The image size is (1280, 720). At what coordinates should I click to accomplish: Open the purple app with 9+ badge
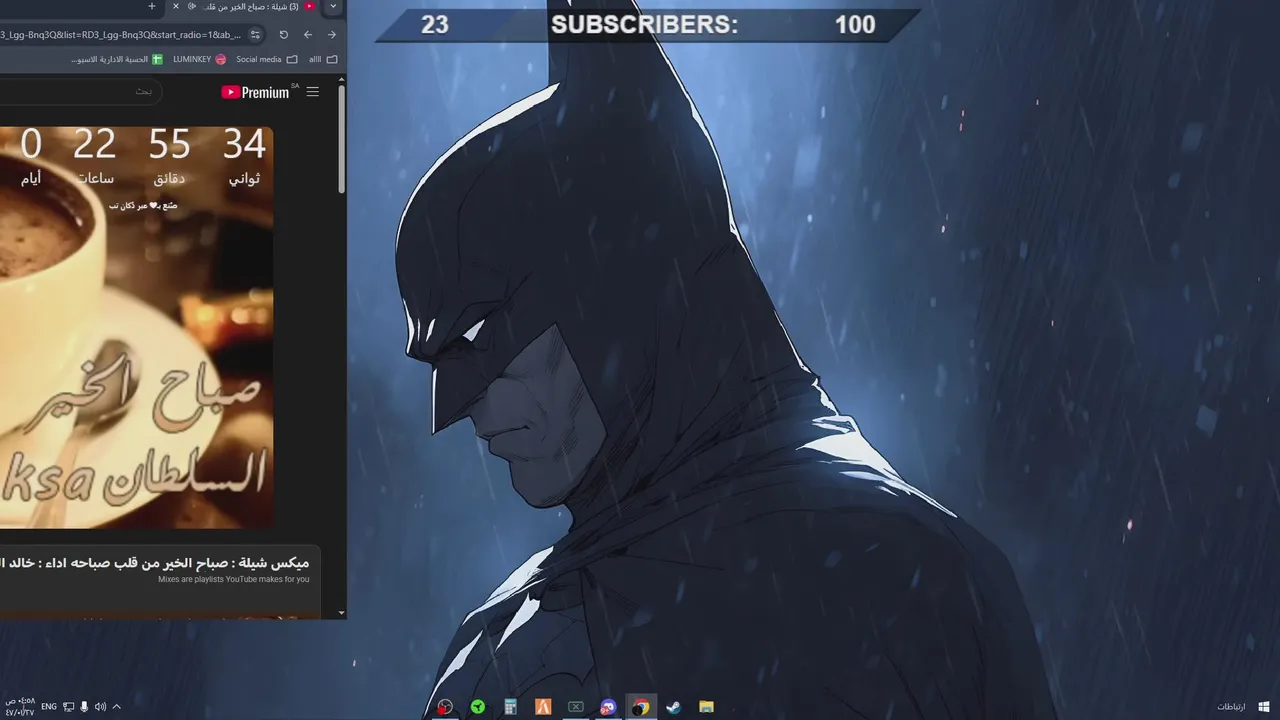[608, 707]
